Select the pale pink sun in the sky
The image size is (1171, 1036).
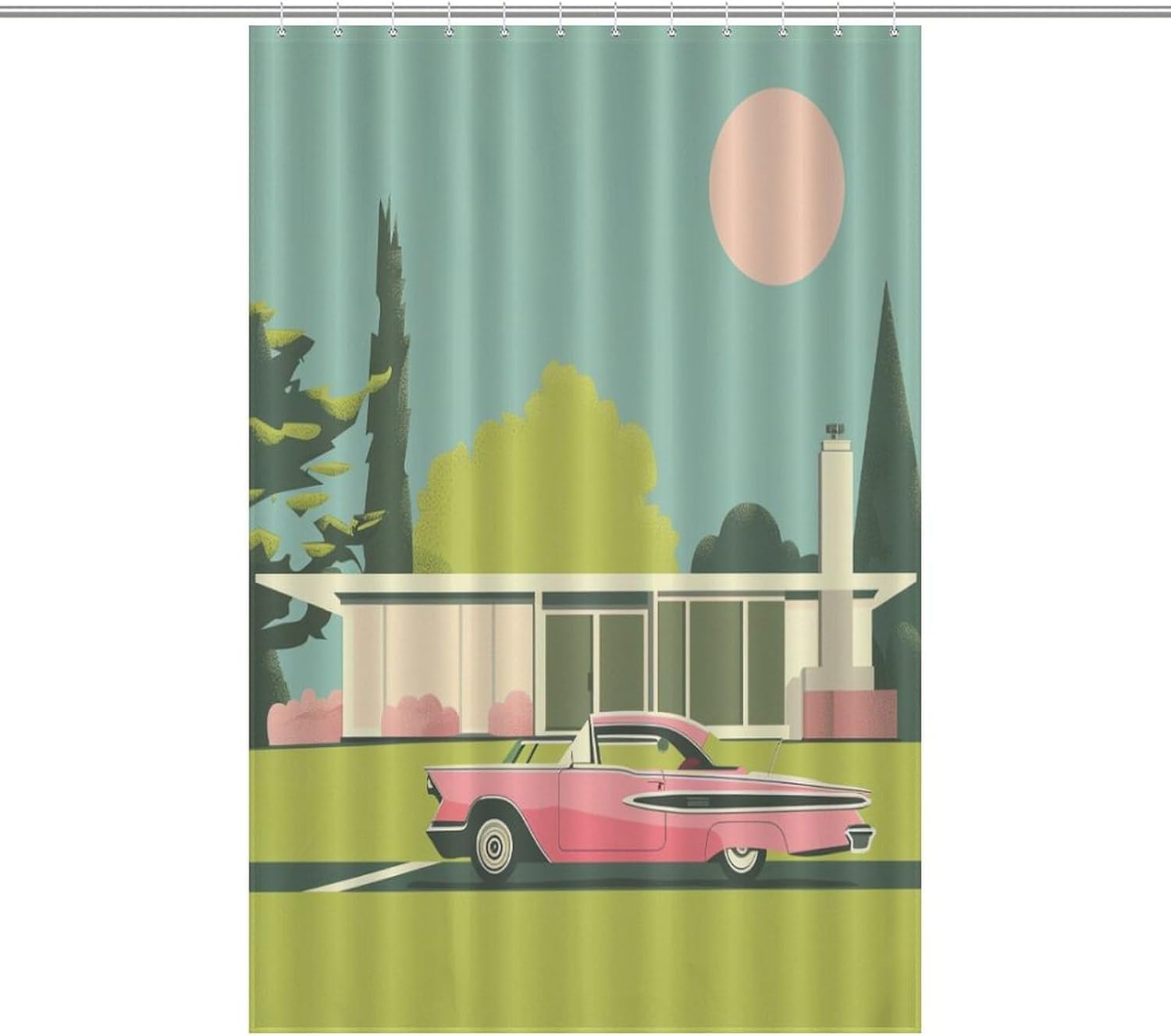pyautogui.click(x=777, y=186)
